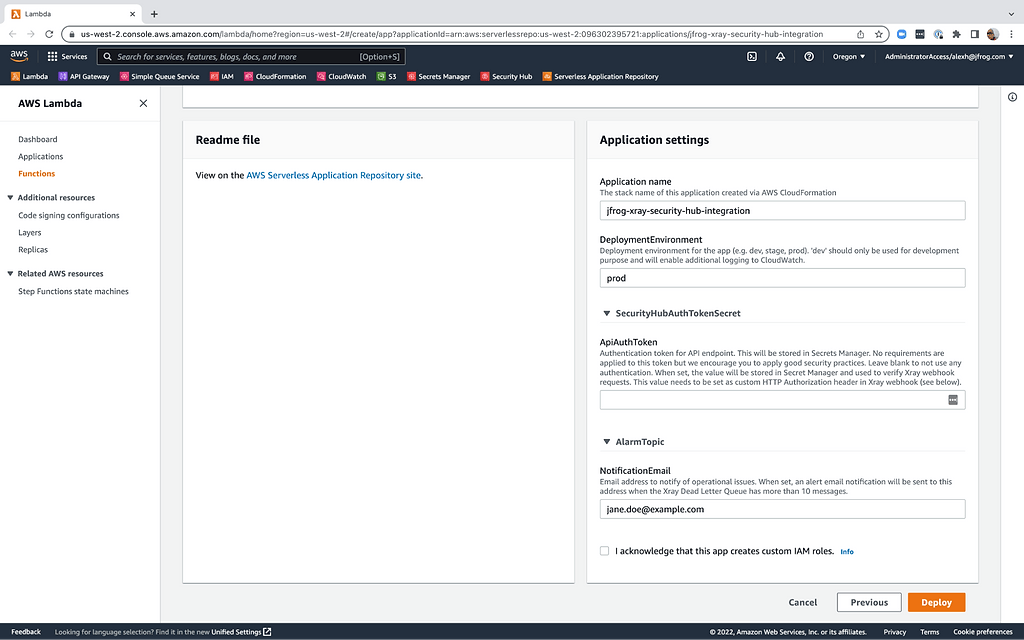Go to Applications in the sidebar
This screenshot has width=1024, height=640.
click(40, 156)
